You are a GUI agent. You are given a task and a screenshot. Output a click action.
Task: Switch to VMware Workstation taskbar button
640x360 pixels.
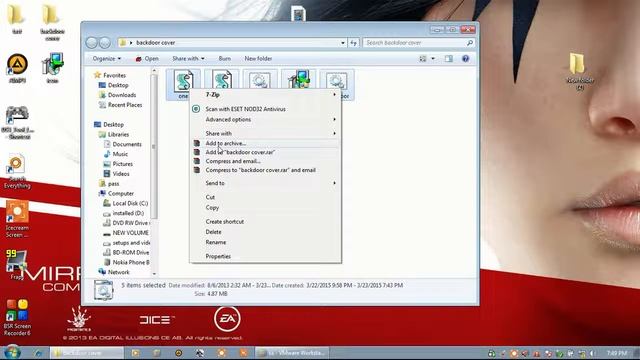pos(292,353)
